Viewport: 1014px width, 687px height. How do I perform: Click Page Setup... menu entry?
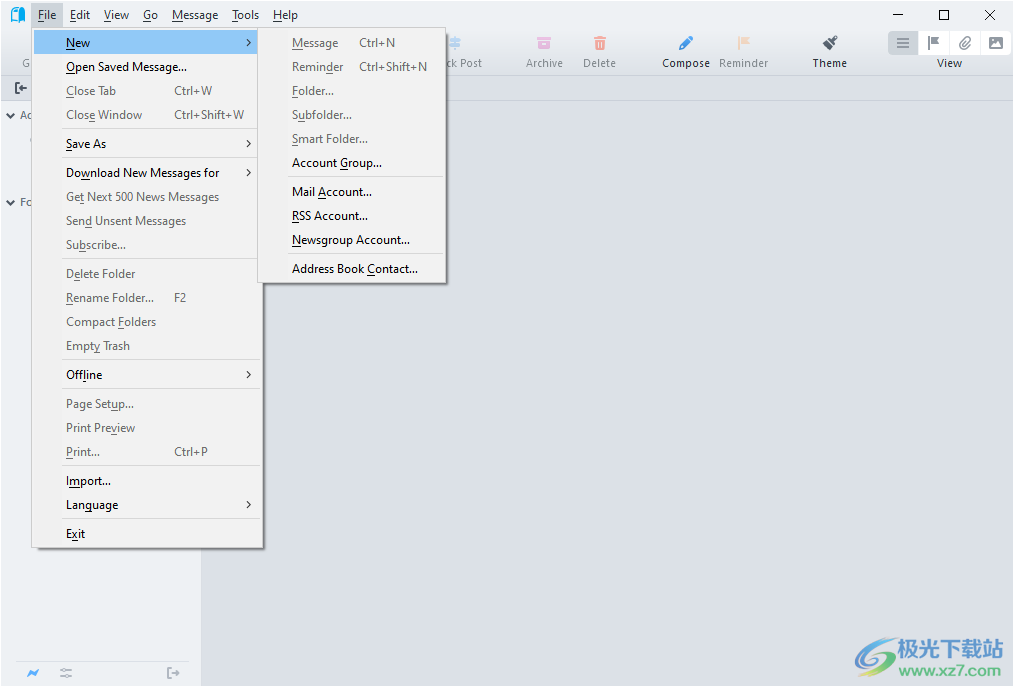(147, 404)
